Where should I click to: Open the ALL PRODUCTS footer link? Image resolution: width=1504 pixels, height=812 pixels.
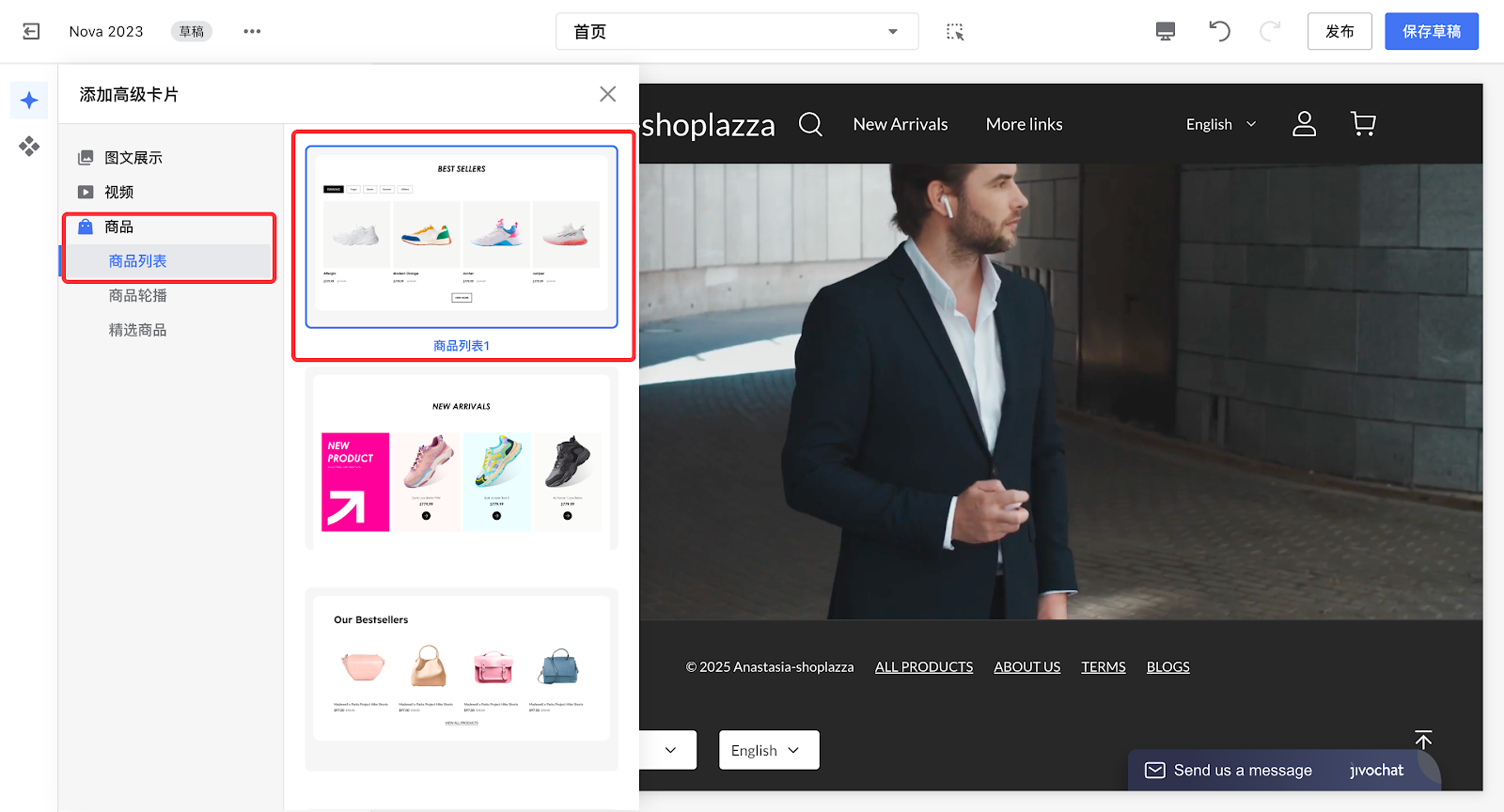pyautogui.click(x=923, y=667)
